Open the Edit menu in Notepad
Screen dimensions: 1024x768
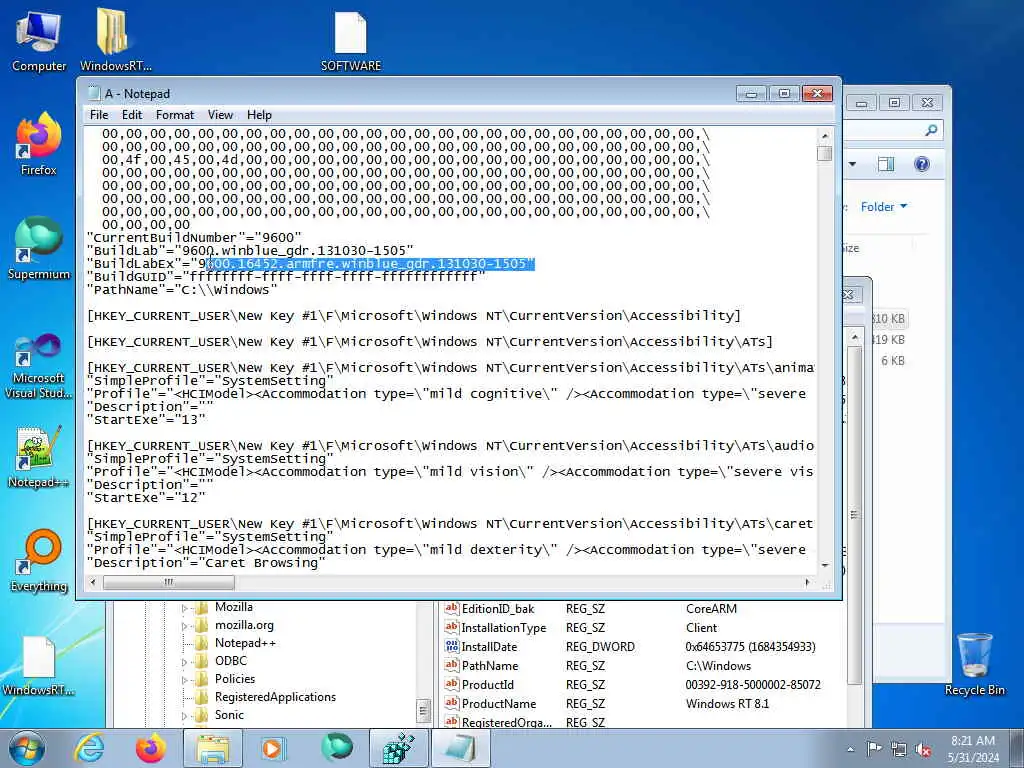click(x=132, y=115)
